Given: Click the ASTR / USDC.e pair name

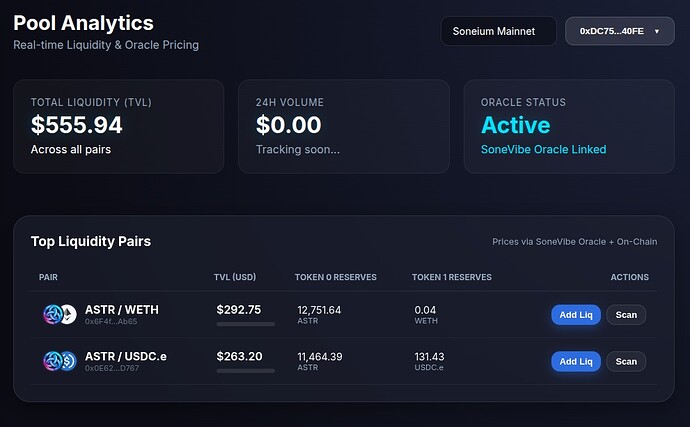Looking at the screenshot, I should click(125, 356).
